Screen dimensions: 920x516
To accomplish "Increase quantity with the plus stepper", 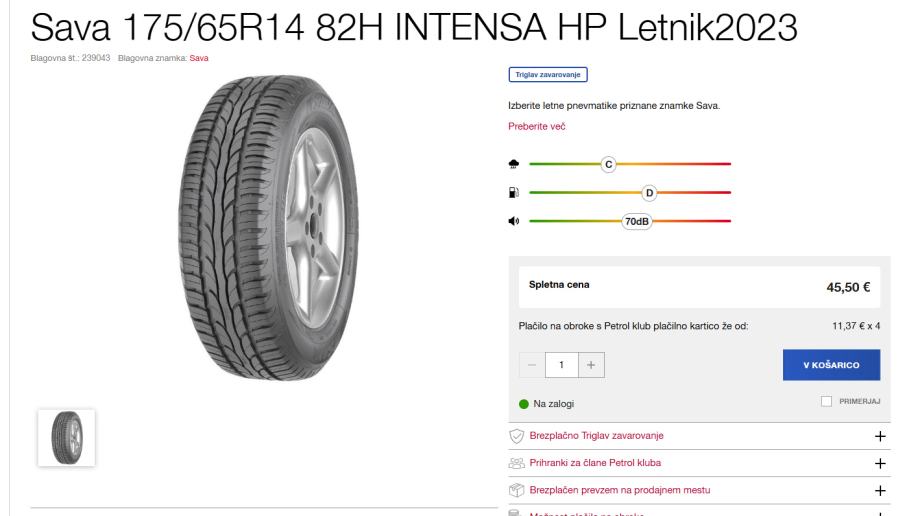I will 591,365.
